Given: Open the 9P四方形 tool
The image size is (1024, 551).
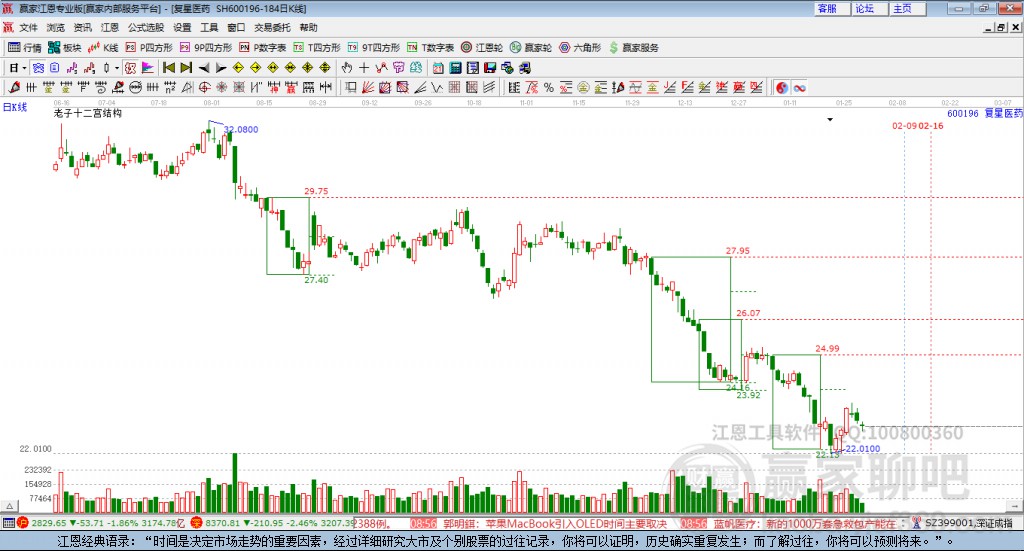Looking at the screenshot, I should point(206,48).
